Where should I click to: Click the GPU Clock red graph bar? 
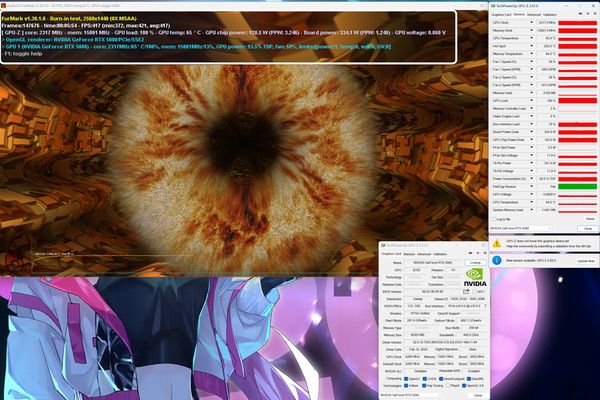[577, 23]
